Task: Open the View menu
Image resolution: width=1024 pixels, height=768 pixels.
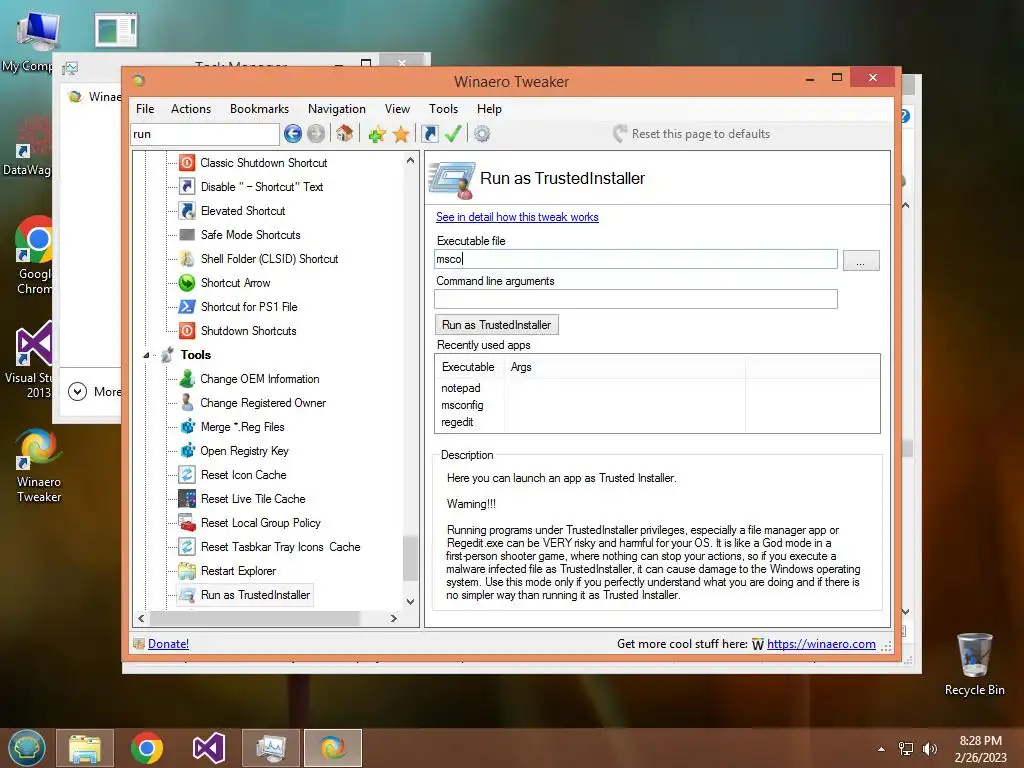Action: [x=397, y=109]
